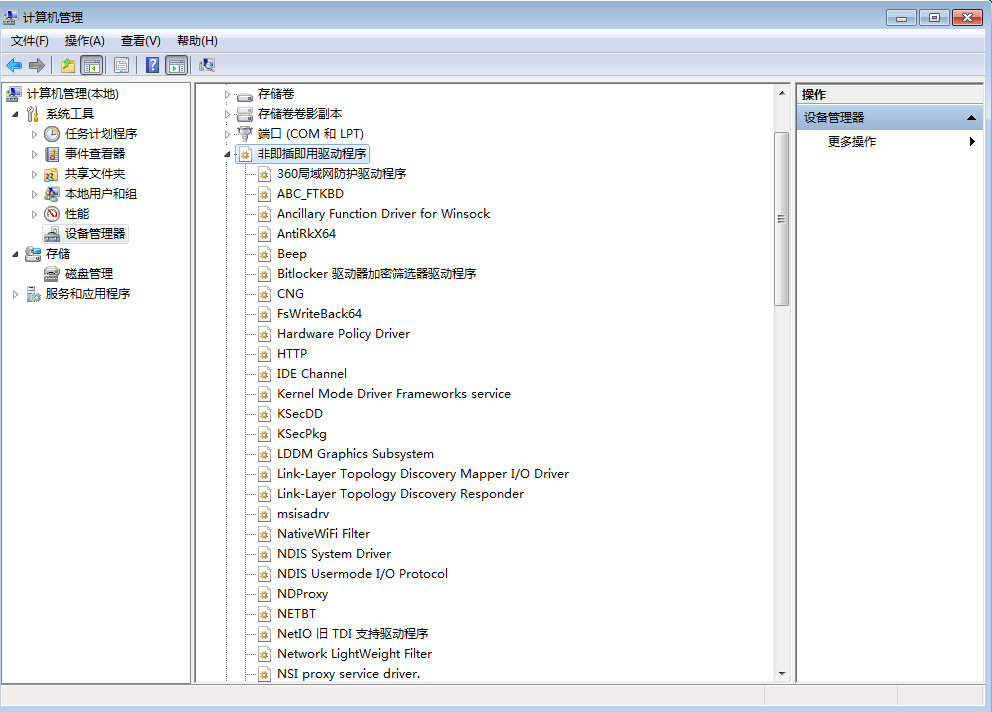Select the AntiRkX64 driver entry
The height and width of the screenshot is (712, 992).
coord(306,234)
